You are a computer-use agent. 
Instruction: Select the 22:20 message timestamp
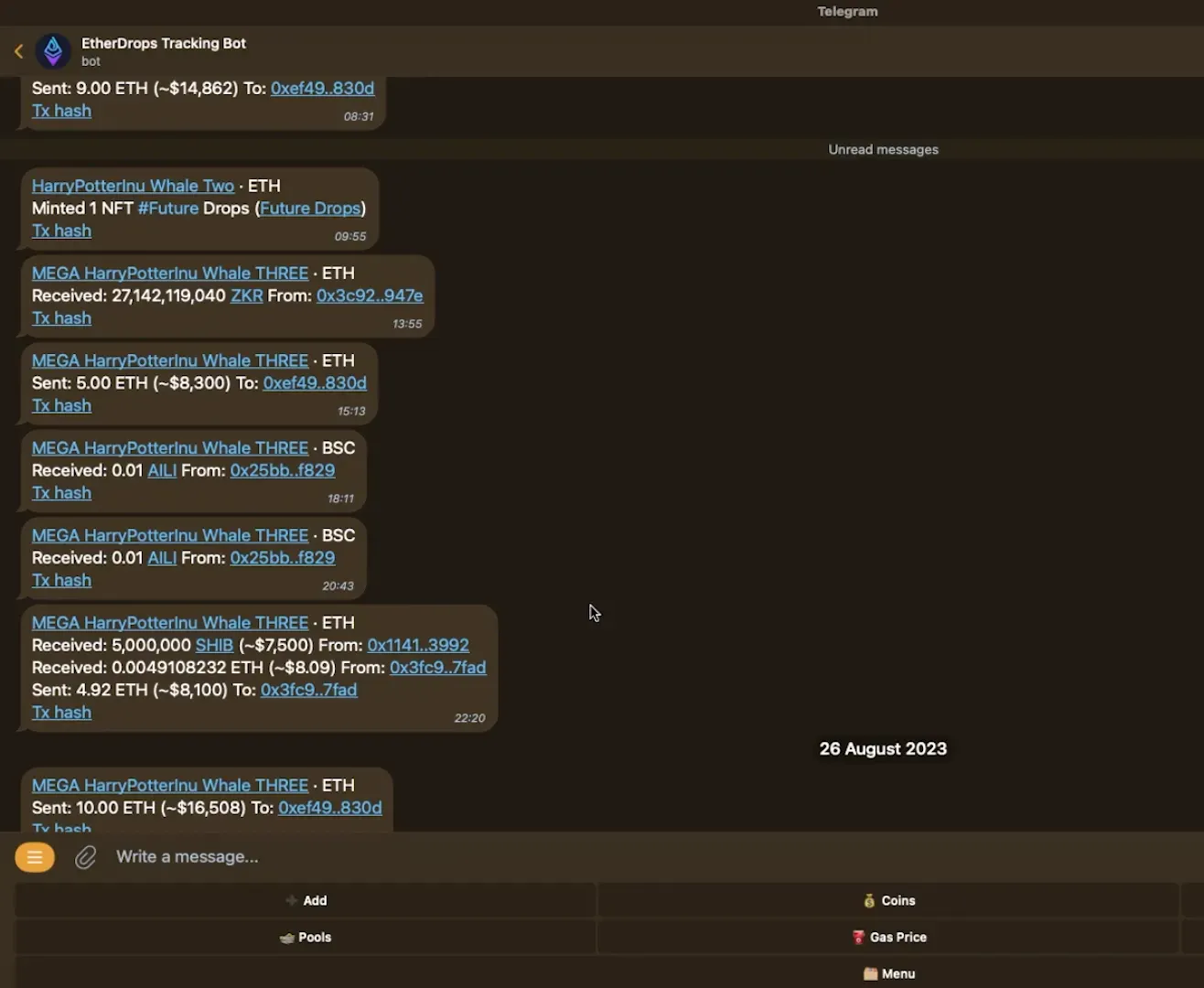pyautogui.click(x=469, y=718)
